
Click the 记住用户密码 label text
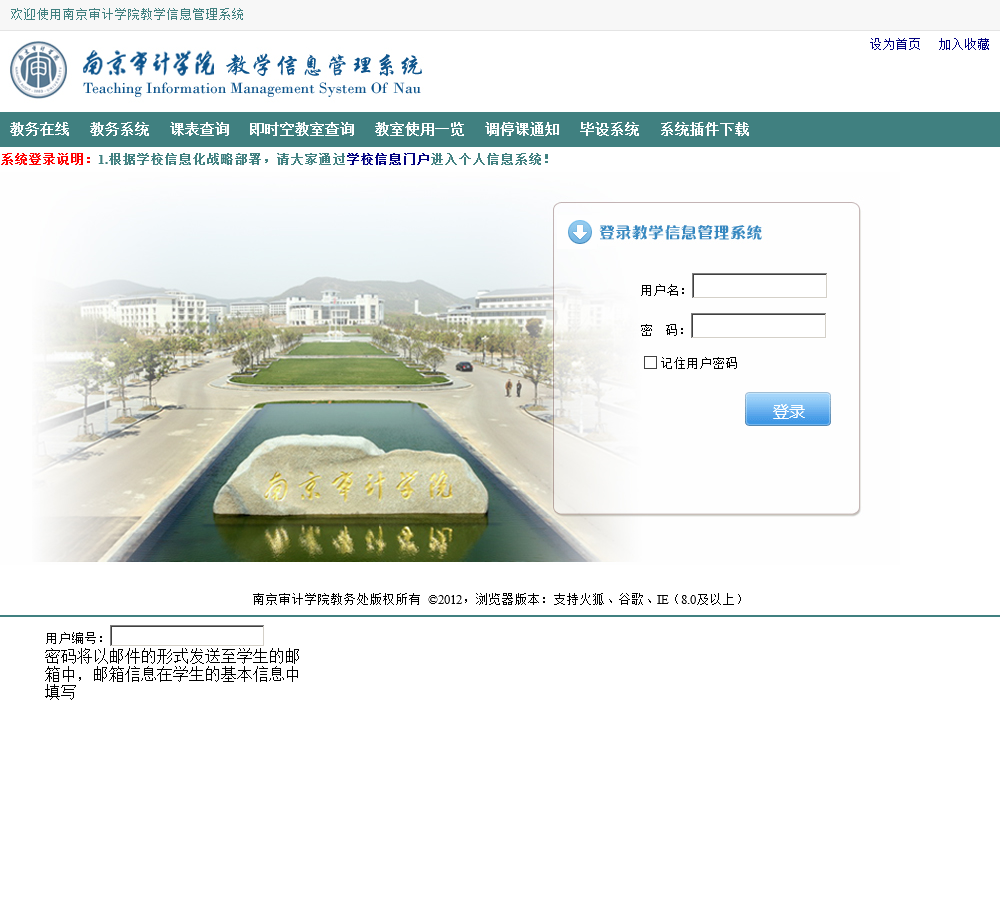(x=699, y=363)
